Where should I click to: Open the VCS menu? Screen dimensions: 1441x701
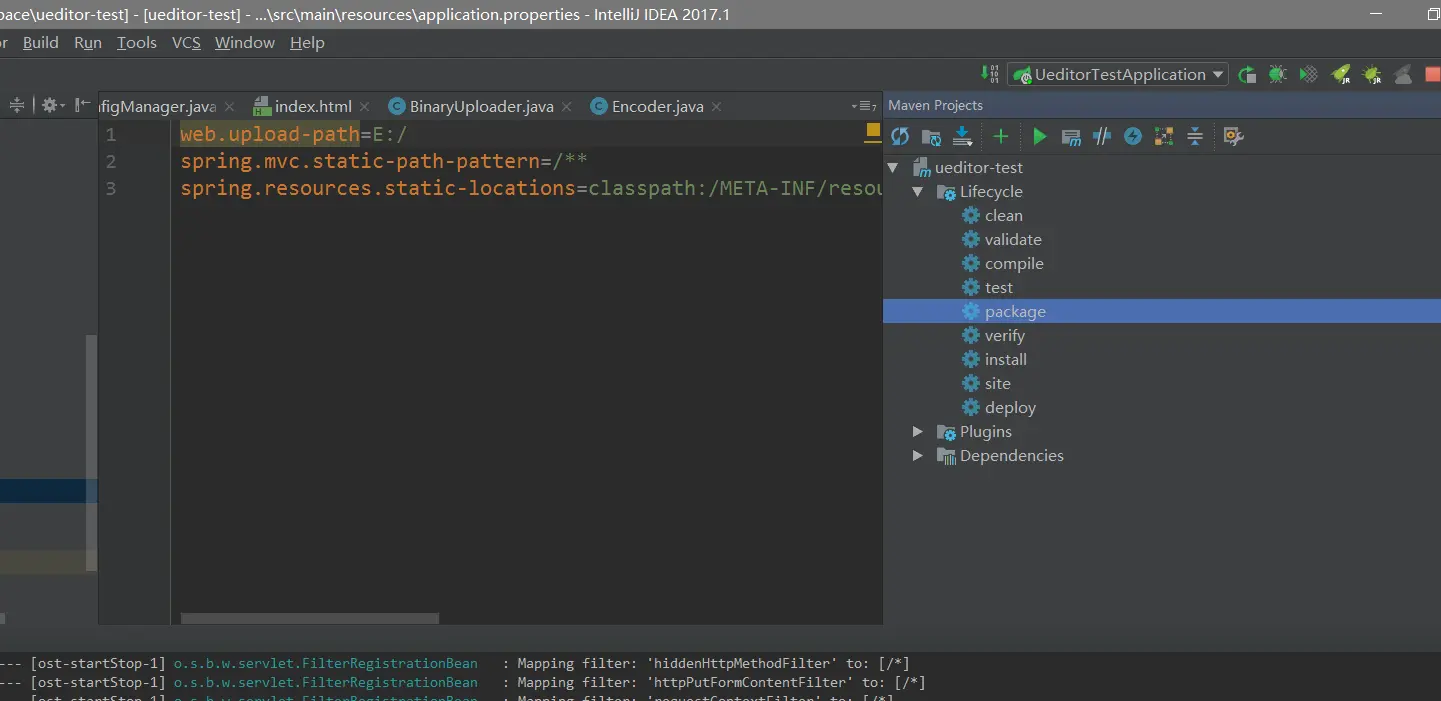(x=186, y=43)
